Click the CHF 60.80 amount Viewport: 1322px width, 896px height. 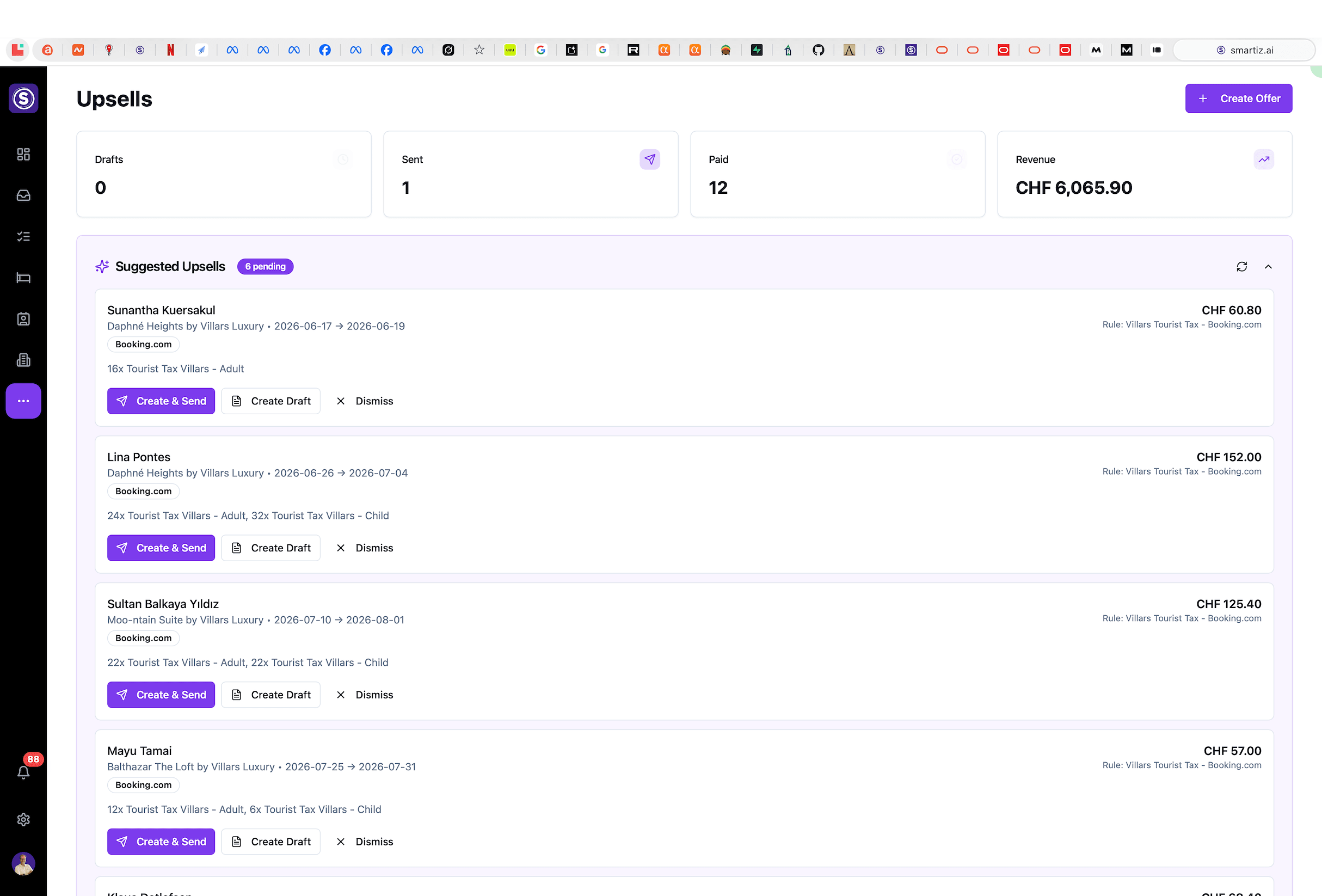(x=1232, y=310)
